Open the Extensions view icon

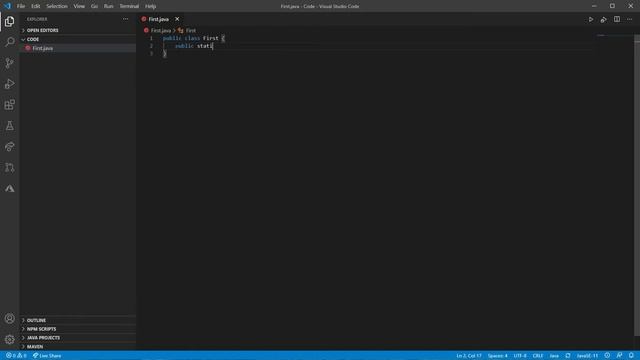point(9,104)
